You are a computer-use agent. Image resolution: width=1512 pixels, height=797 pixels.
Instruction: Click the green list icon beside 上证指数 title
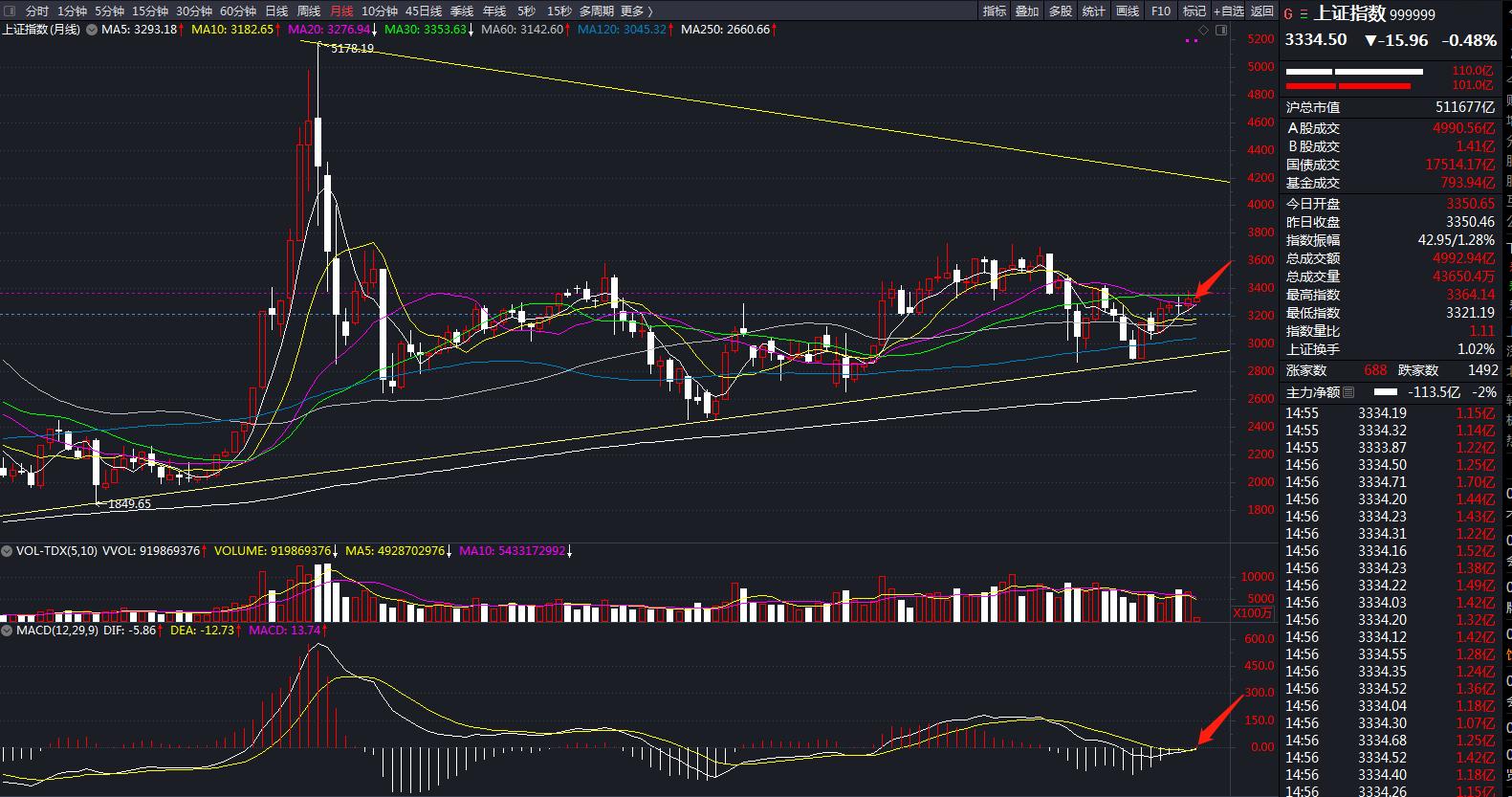point(1302,14)
